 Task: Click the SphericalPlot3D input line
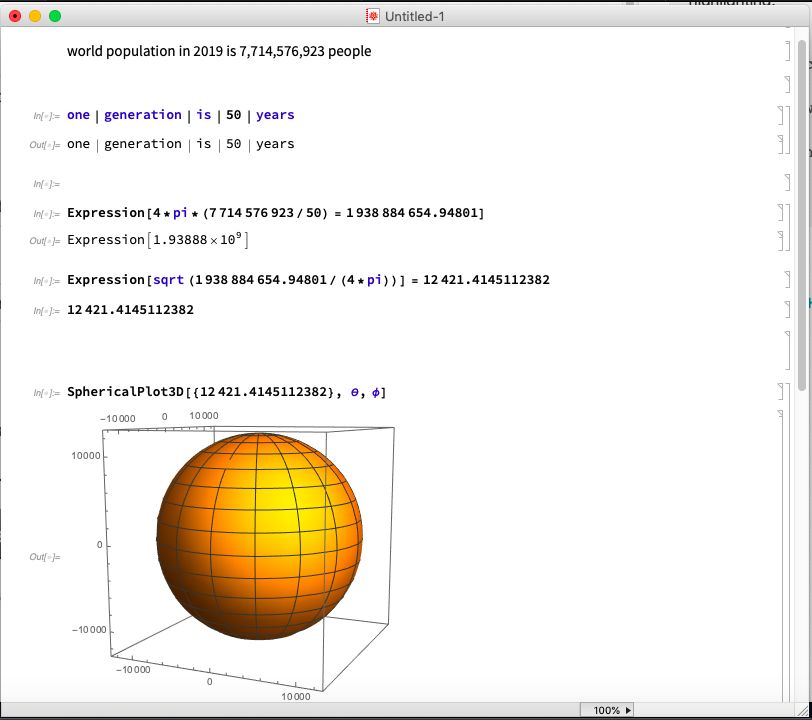point(227,392)
